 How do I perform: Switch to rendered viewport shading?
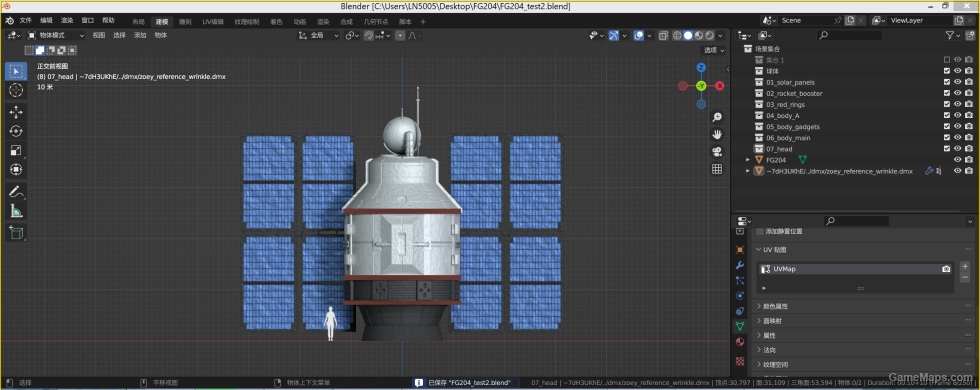(710, 36)
